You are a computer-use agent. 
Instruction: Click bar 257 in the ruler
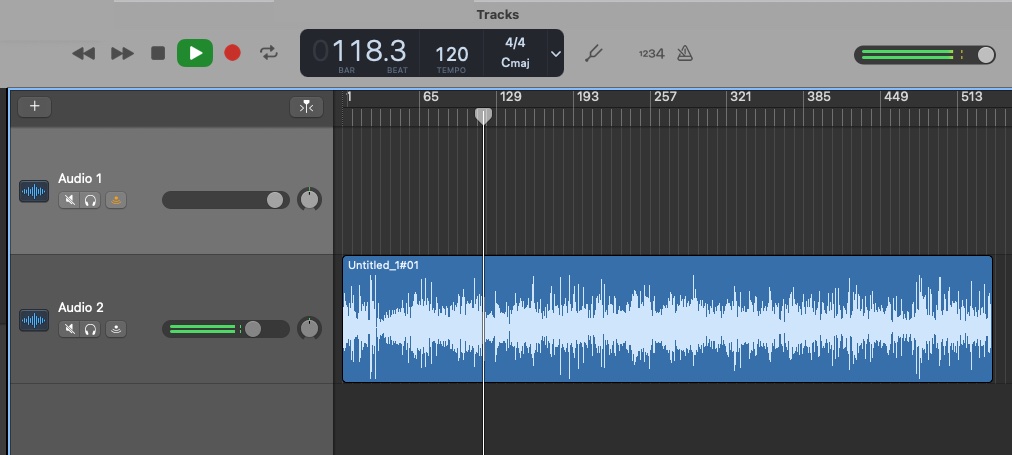665,97
